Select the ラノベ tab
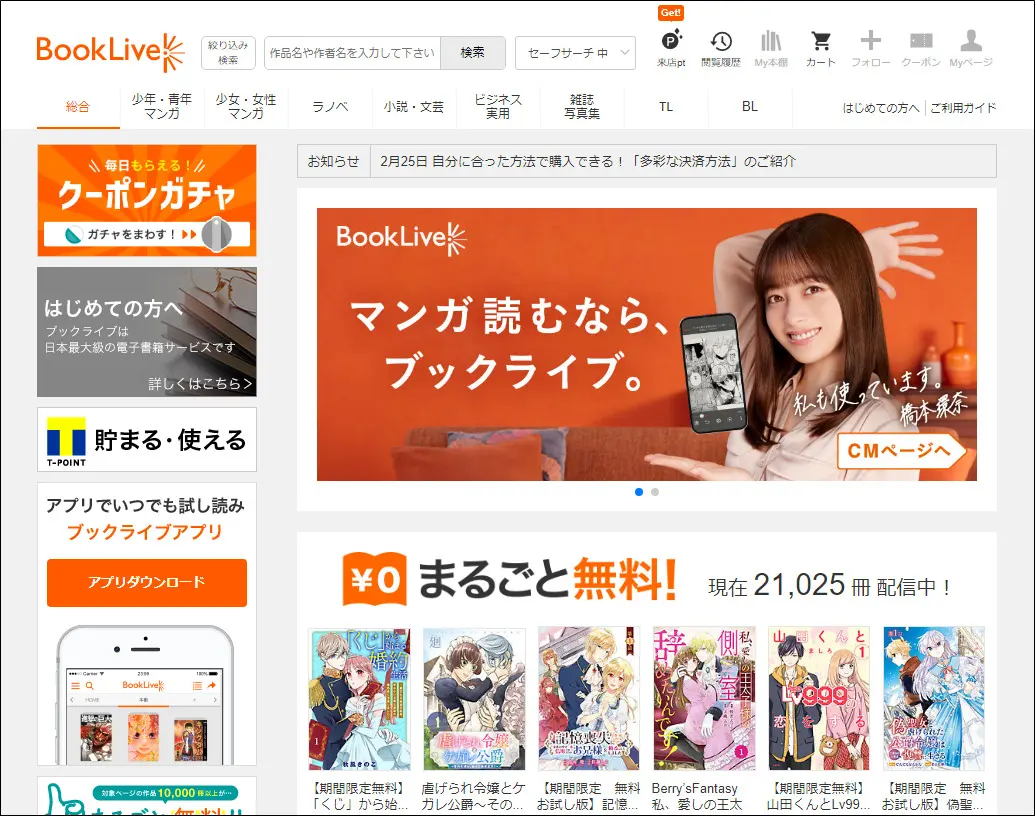The width and height of the screenshot is (1035, 816). coord(330,106)
